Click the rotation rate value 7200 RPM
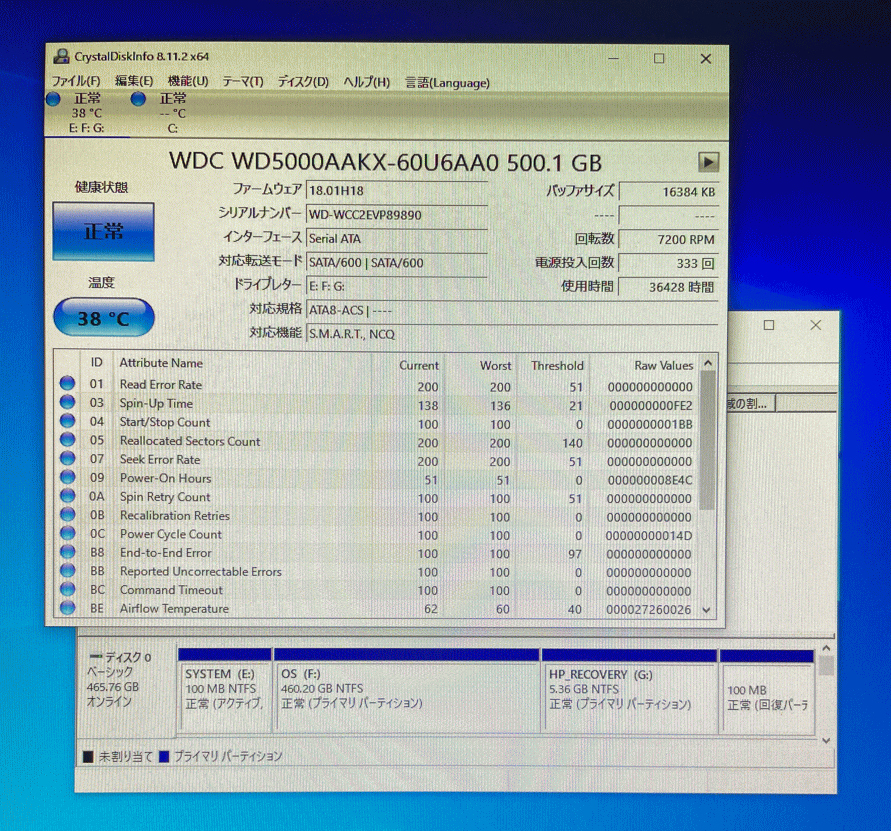The image size is (891, 831). pyautogui.click(x=668, y=239)
